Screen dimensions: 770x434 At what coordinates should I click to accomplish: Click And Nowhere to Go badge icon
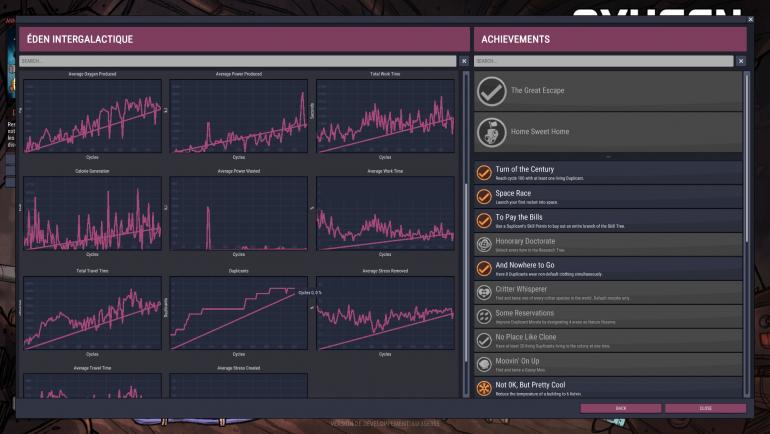484,269
